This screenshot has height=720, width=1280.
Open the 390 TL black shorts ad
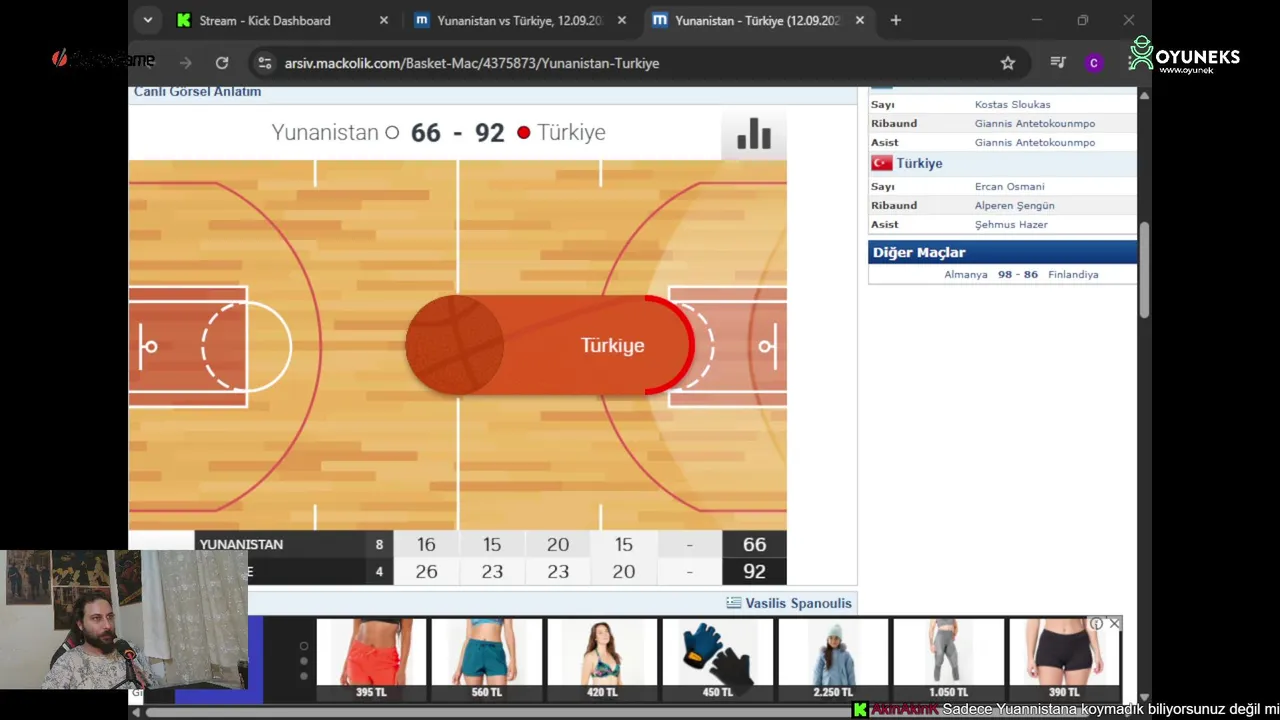[1064, 658]
